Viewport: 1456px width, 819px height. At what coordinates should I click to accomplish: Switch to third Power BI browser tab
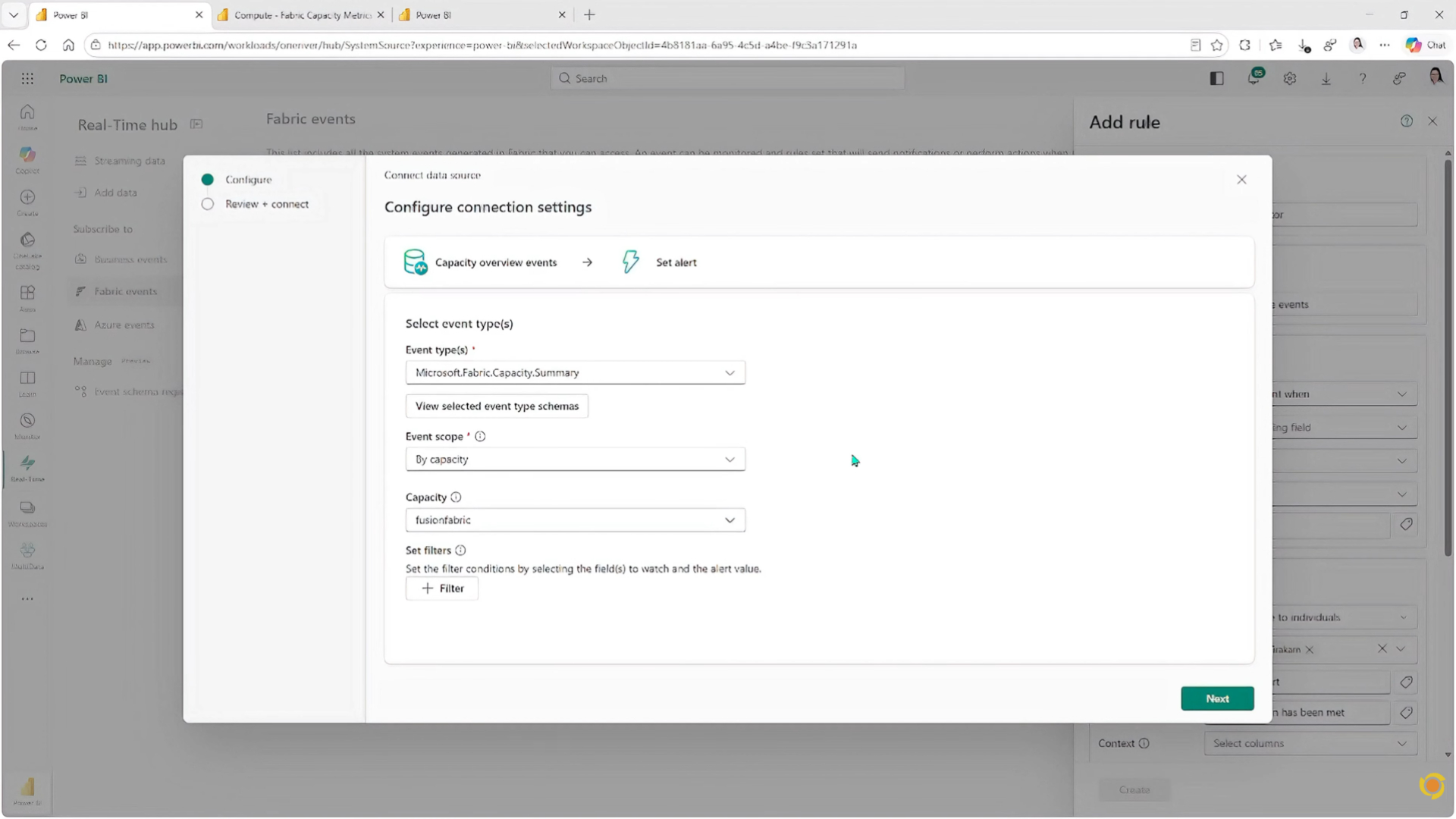pos(482,14)
